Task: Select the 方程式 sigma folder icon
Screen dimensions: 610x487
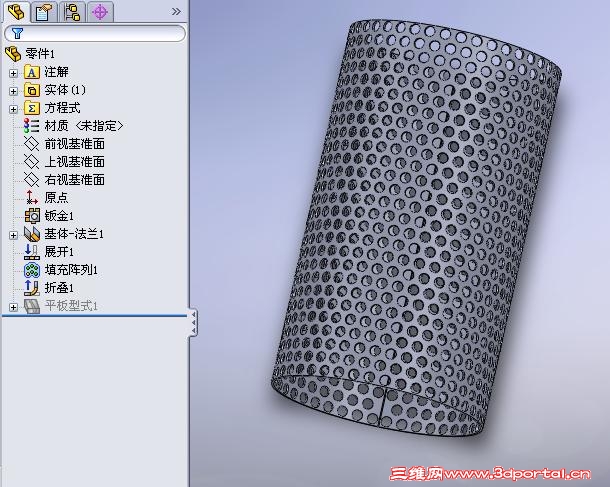Action: (x=32, y=108)
